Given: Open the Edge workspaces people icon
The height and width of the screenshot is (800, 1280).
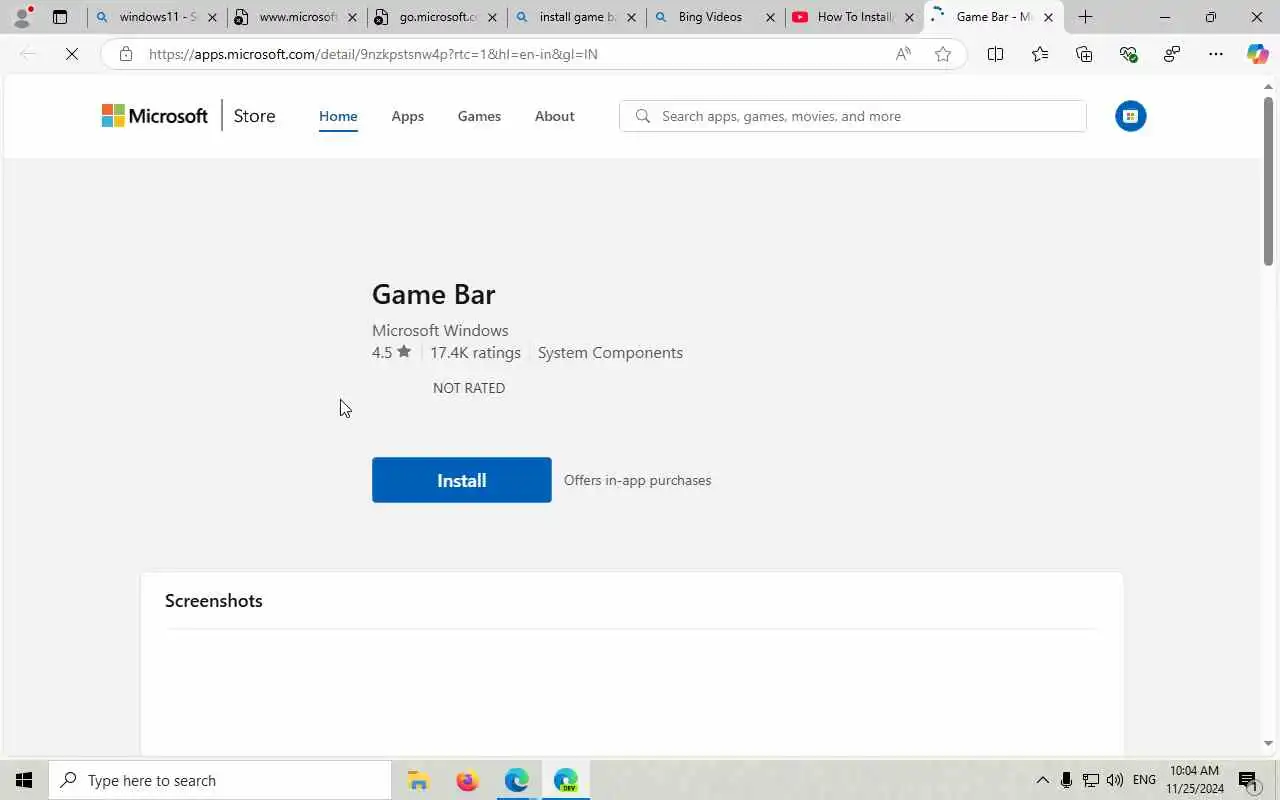Looking at the screenshot, I should click(x=1172, y=54).
